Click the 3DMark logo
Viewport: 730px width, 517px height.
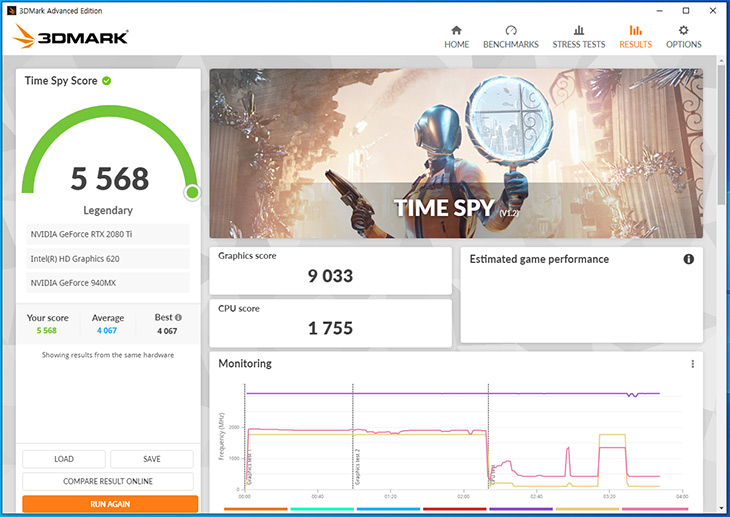pos(70,36)
